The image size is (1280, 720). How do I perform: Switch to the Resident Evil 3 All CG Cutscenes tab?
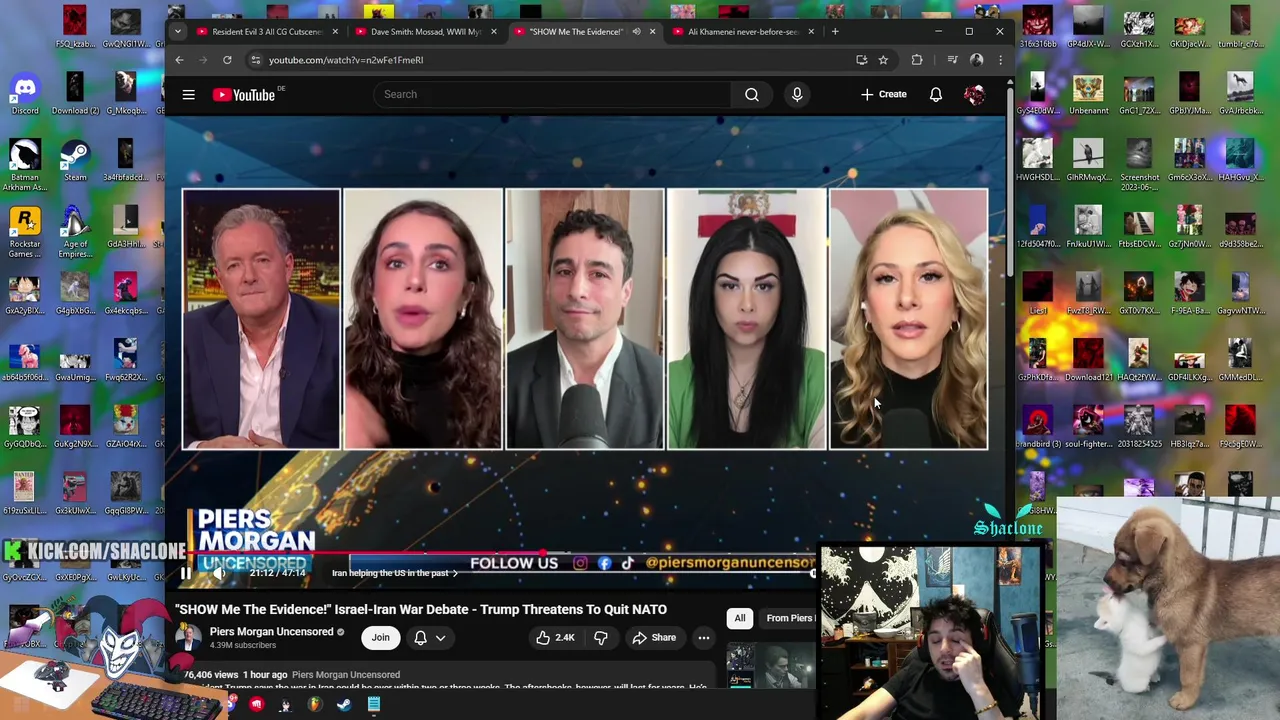coord(267,32)
